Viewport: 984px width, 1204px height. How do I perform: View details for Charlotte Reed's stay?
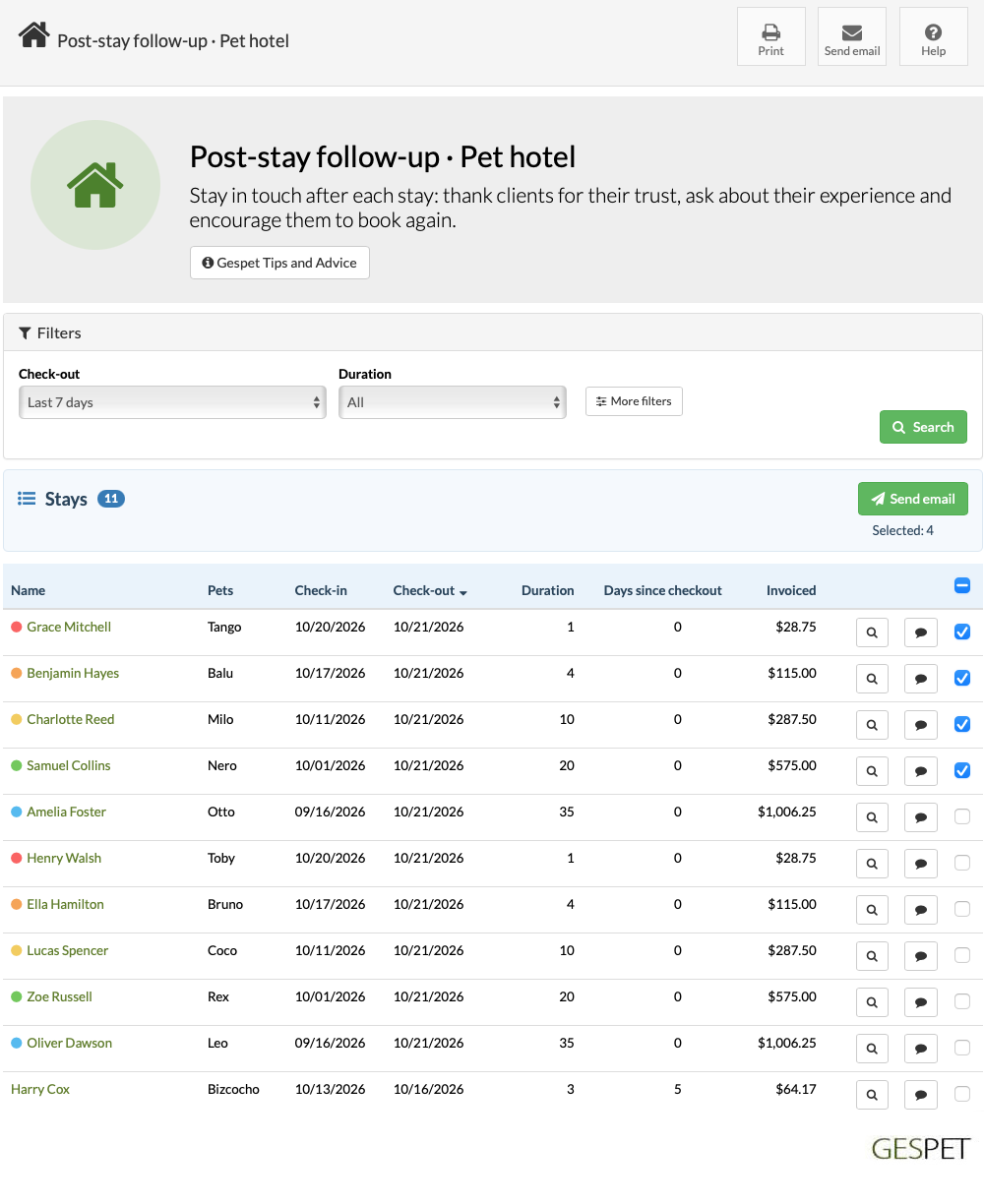click(872, 725)
